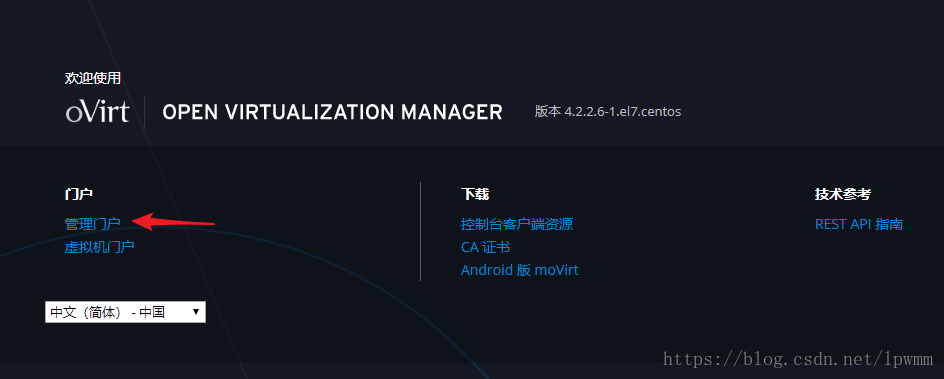
Task: Click the red arrow annotation
Action: point(173,221)
